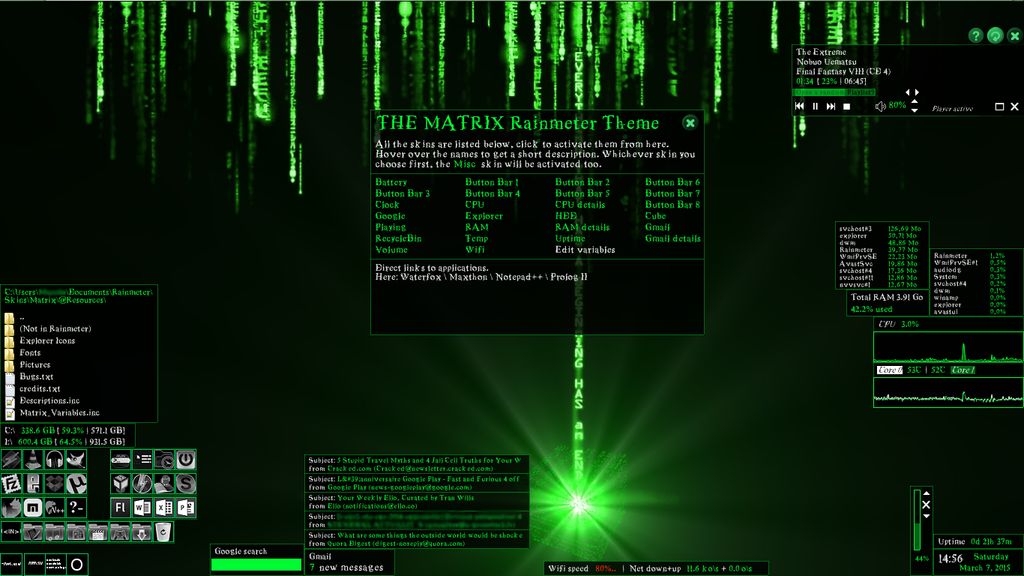Decrease player volume with down arrow
The width and height of the screenshot is (1024, 576).
pyautogui.click(x=914, y=110)
